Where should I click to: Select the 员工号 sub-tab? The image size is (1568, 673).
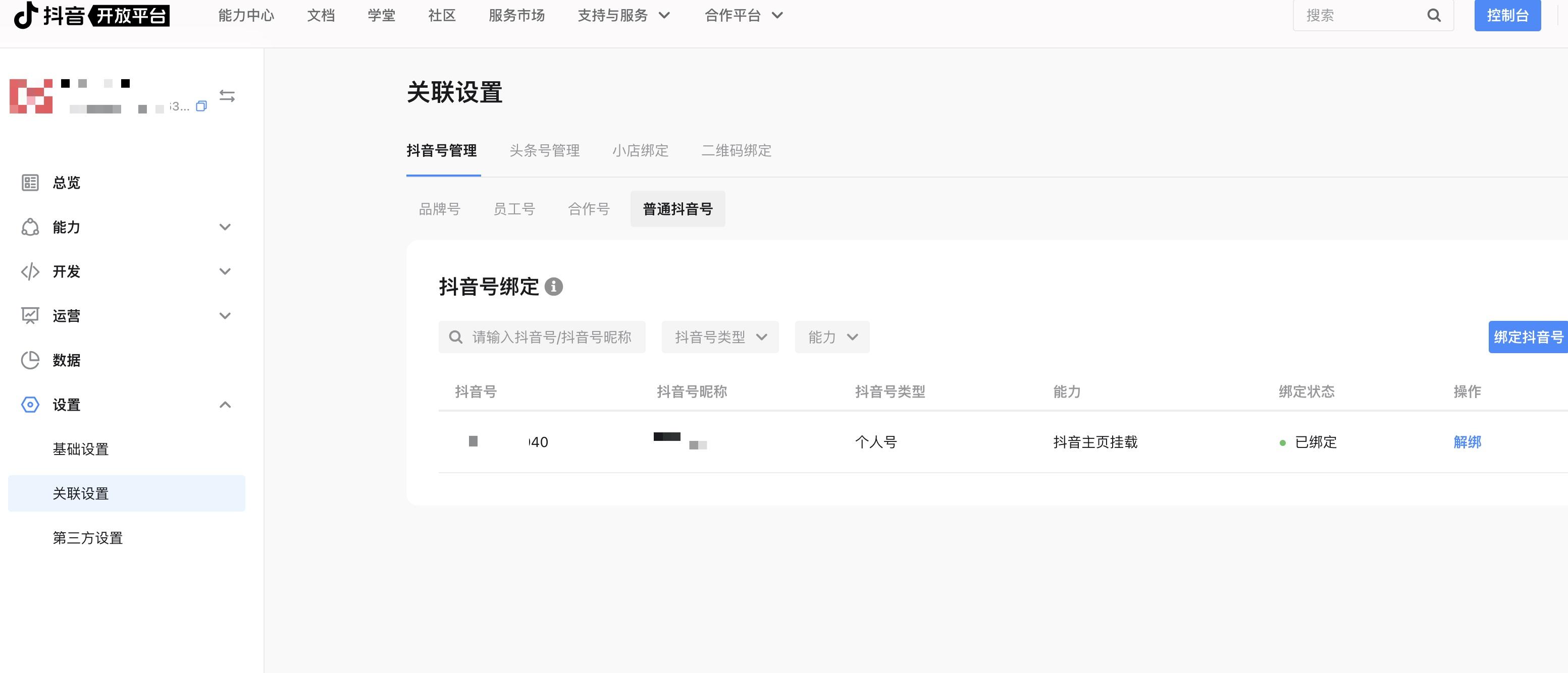514,209
